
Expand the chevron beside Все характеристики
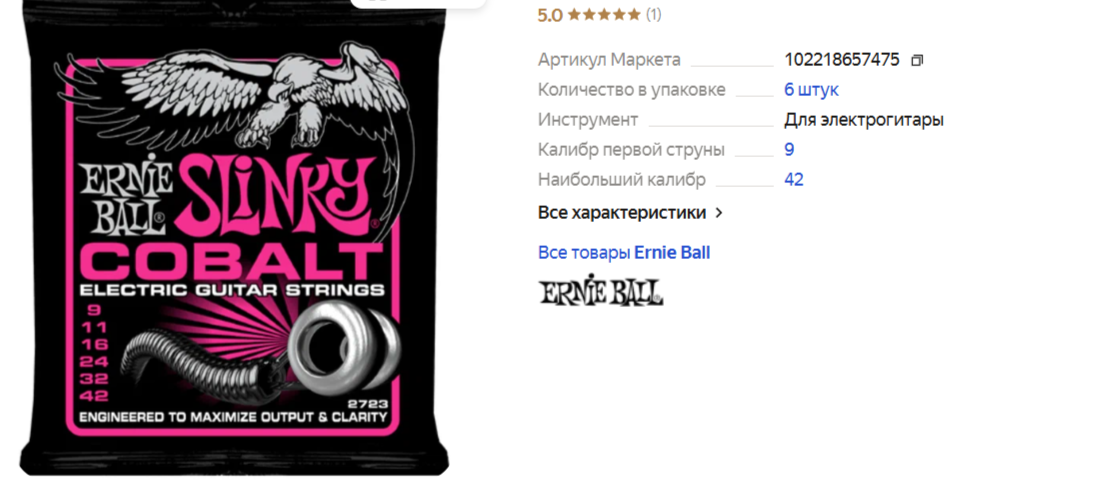719,213
